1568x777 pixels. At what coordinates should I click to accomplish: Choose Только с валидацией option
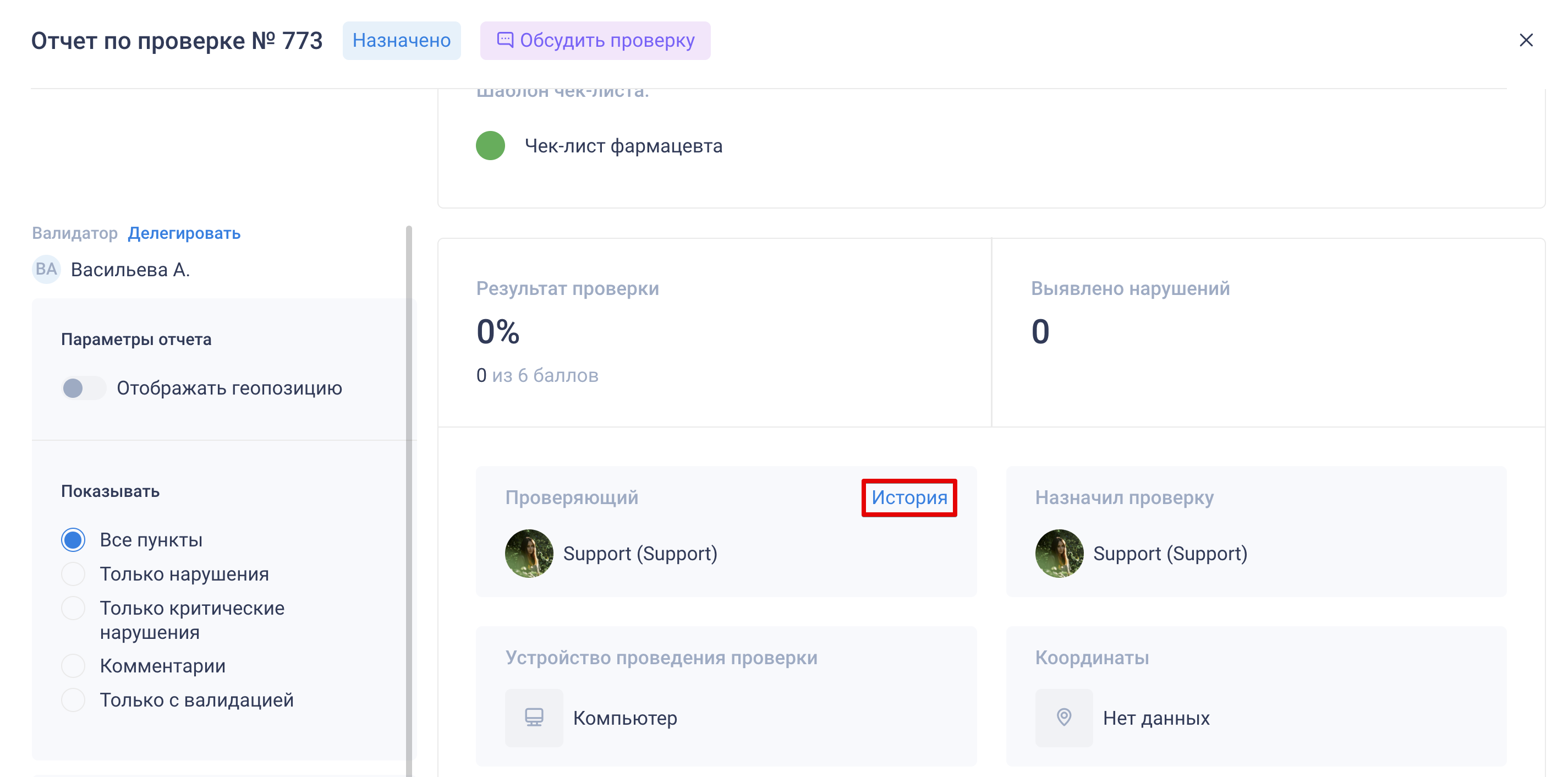[73, 699]
